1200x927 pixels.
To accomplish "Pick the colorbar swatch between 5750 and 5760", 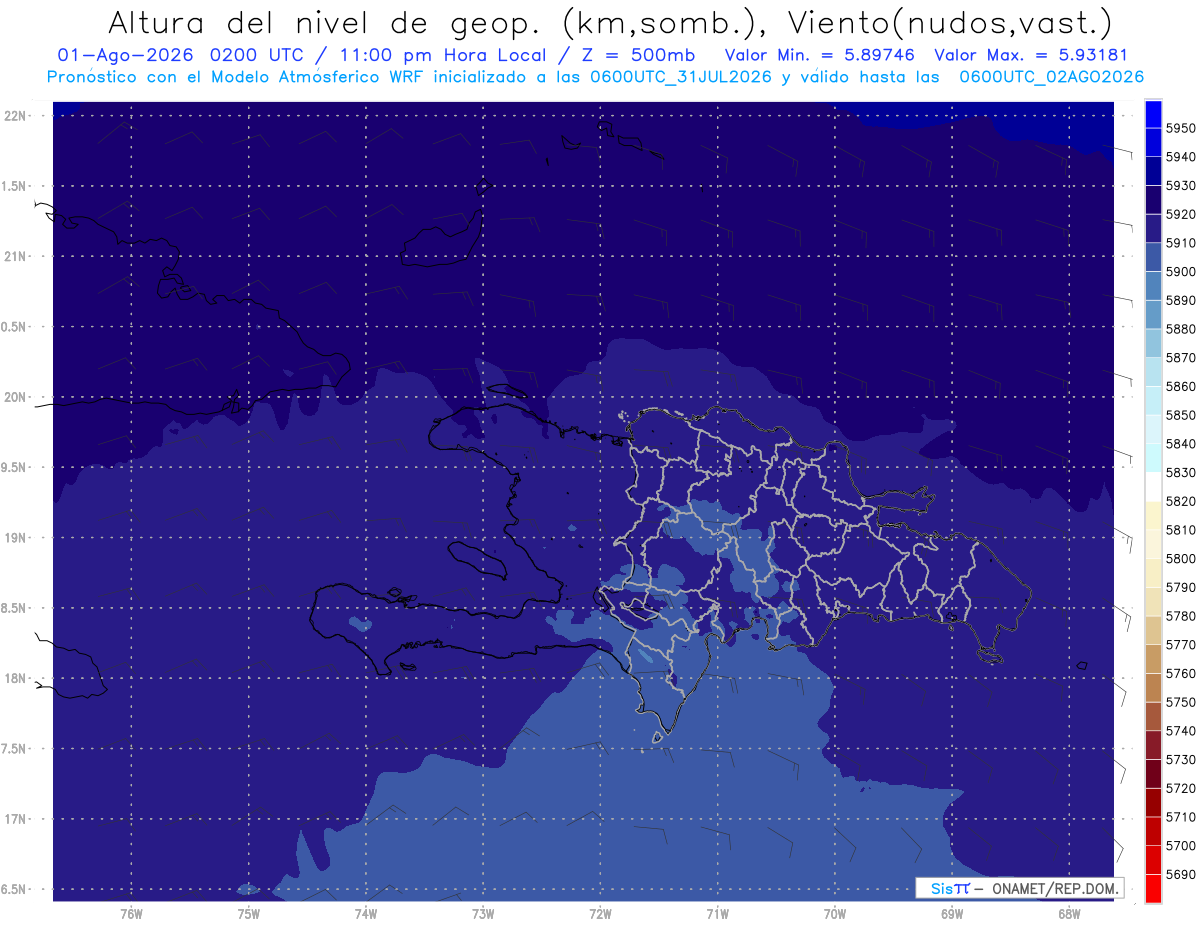I will pyautogui.click(x=1153, y=688).
